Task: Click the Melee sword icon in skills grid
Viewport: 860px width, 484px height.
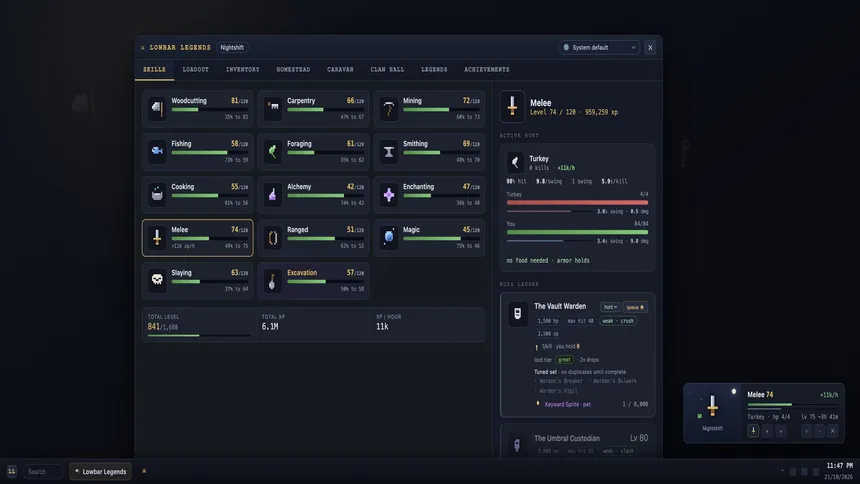Action: tap(157, 237)
